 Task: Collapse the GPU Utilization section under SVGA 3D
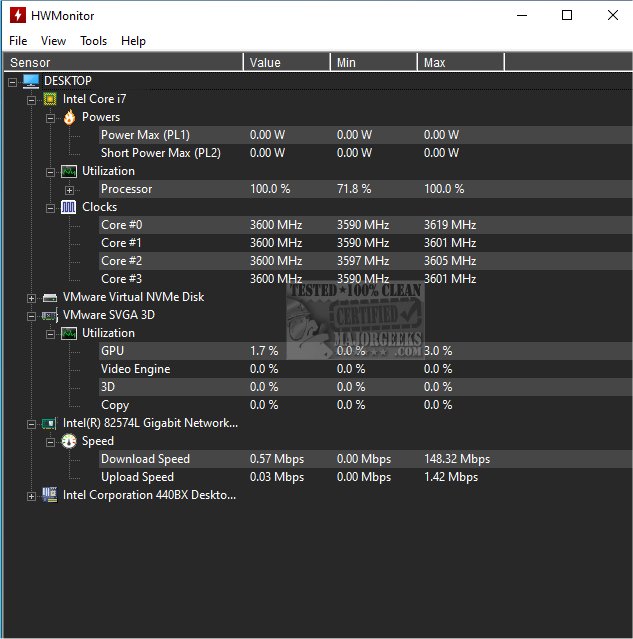(x=50, y=335)
